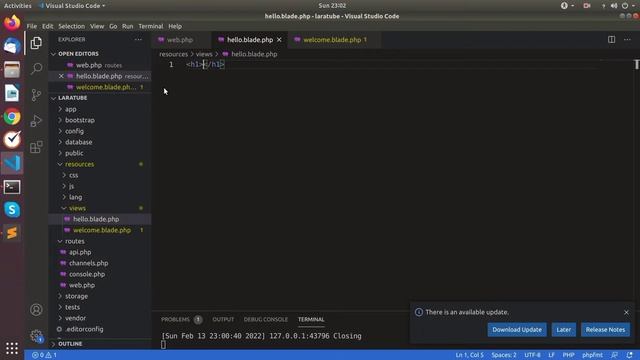Click errors and warnings status indicator

pyautogui.click(x=44, y=355)
